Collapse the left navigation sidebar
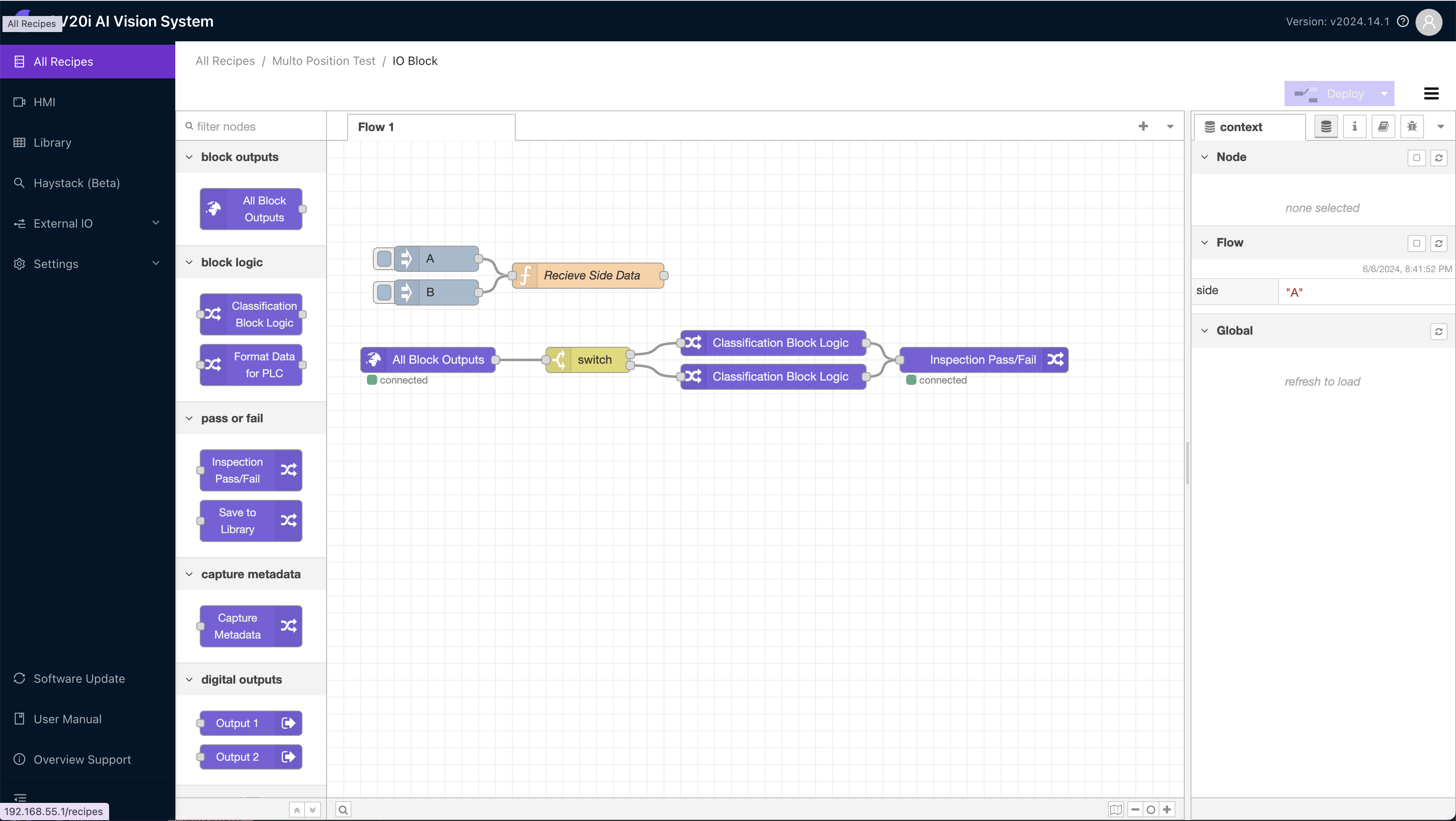This screenshot has height=821, width=1456. (20, 798)
